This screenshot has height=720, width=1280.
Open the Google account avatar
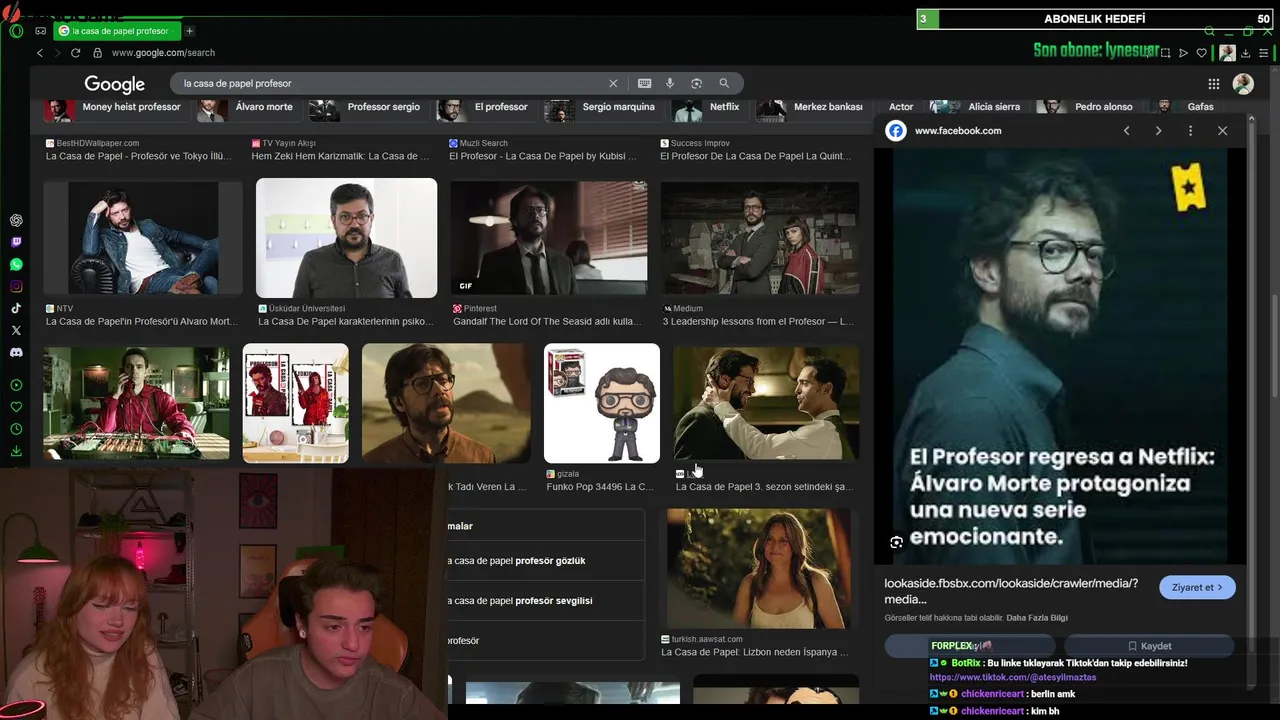1243,84
